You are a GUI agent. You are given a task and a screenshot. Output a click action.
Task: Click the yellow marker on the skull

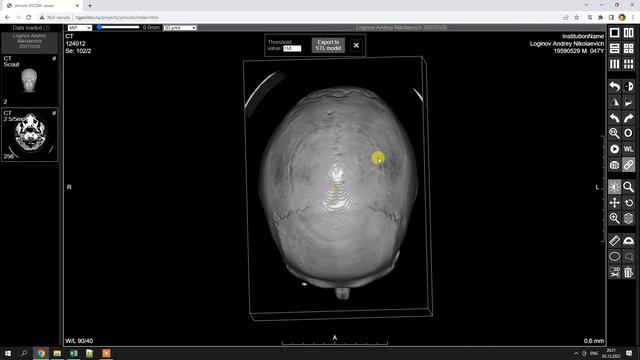tap(378, 158)
